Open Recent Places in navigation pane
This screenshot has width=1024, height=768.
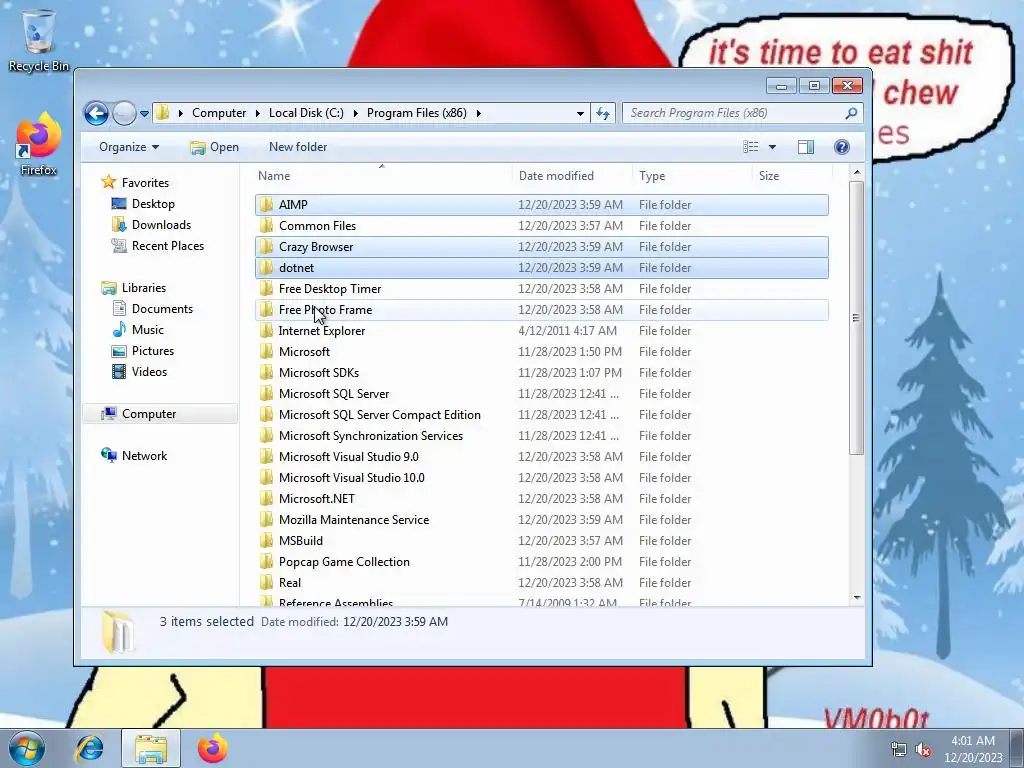168,246
